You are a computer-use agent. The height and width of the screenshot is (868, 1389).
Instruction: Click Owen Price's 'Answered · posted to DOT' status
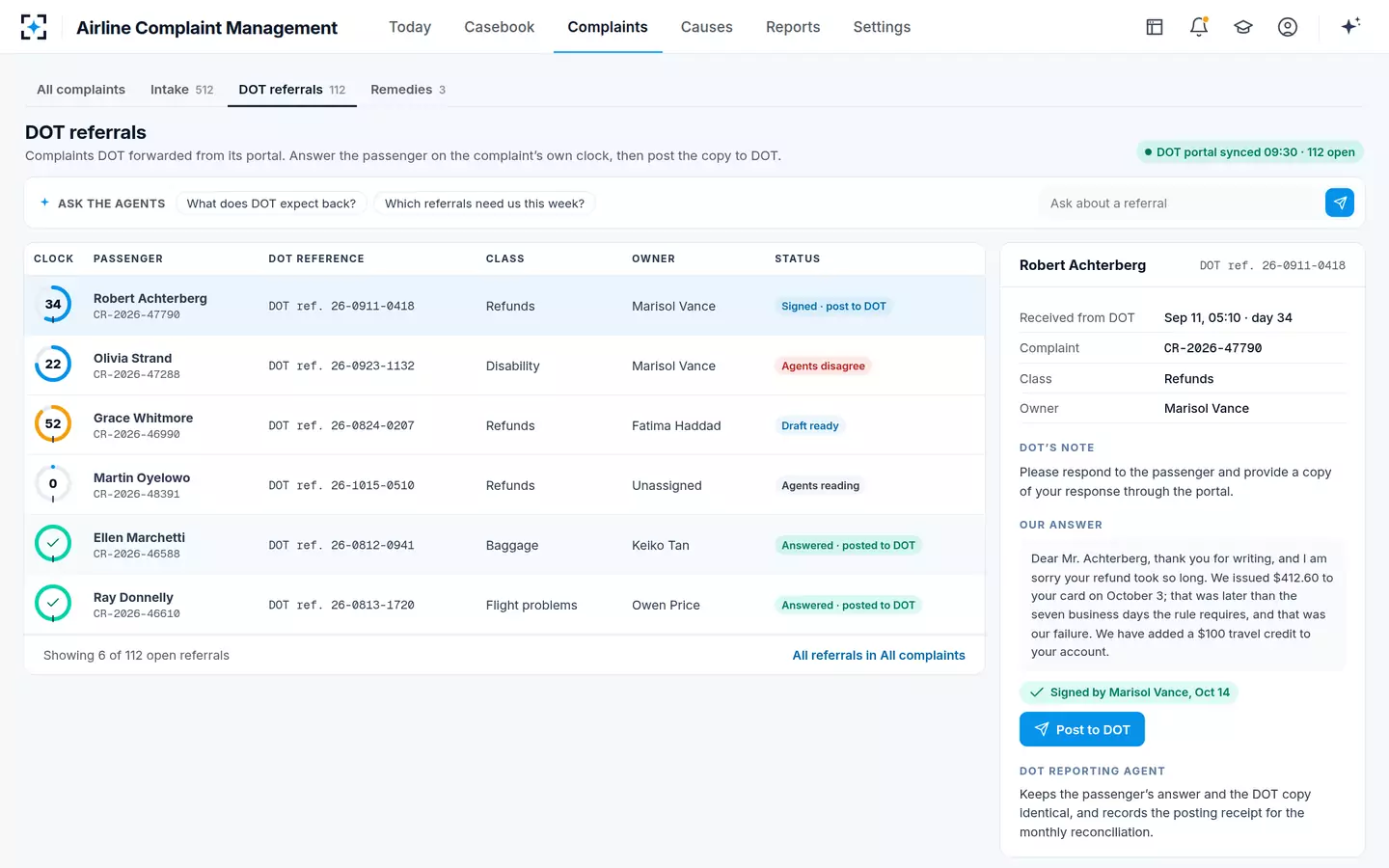(x=848, y=605)
